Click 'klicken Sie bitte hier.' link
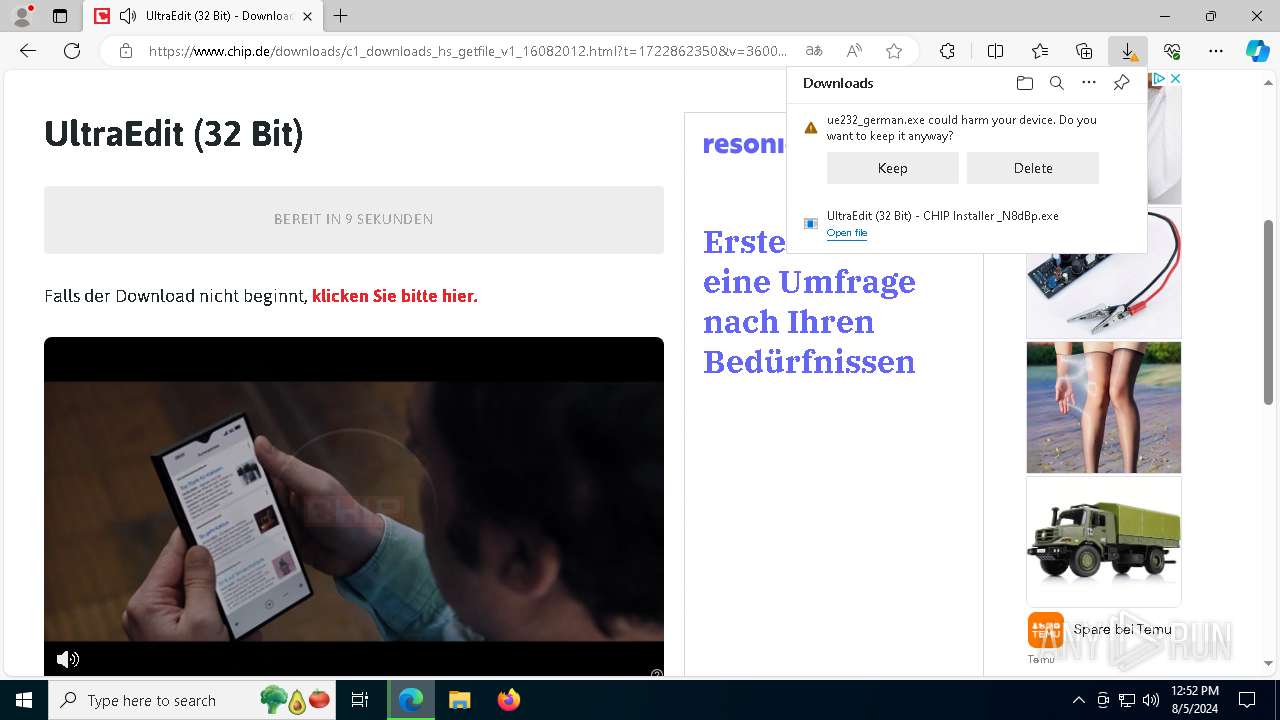This screenshot has width=1280, height=720. pyautogui.click(x=395, y=296)
